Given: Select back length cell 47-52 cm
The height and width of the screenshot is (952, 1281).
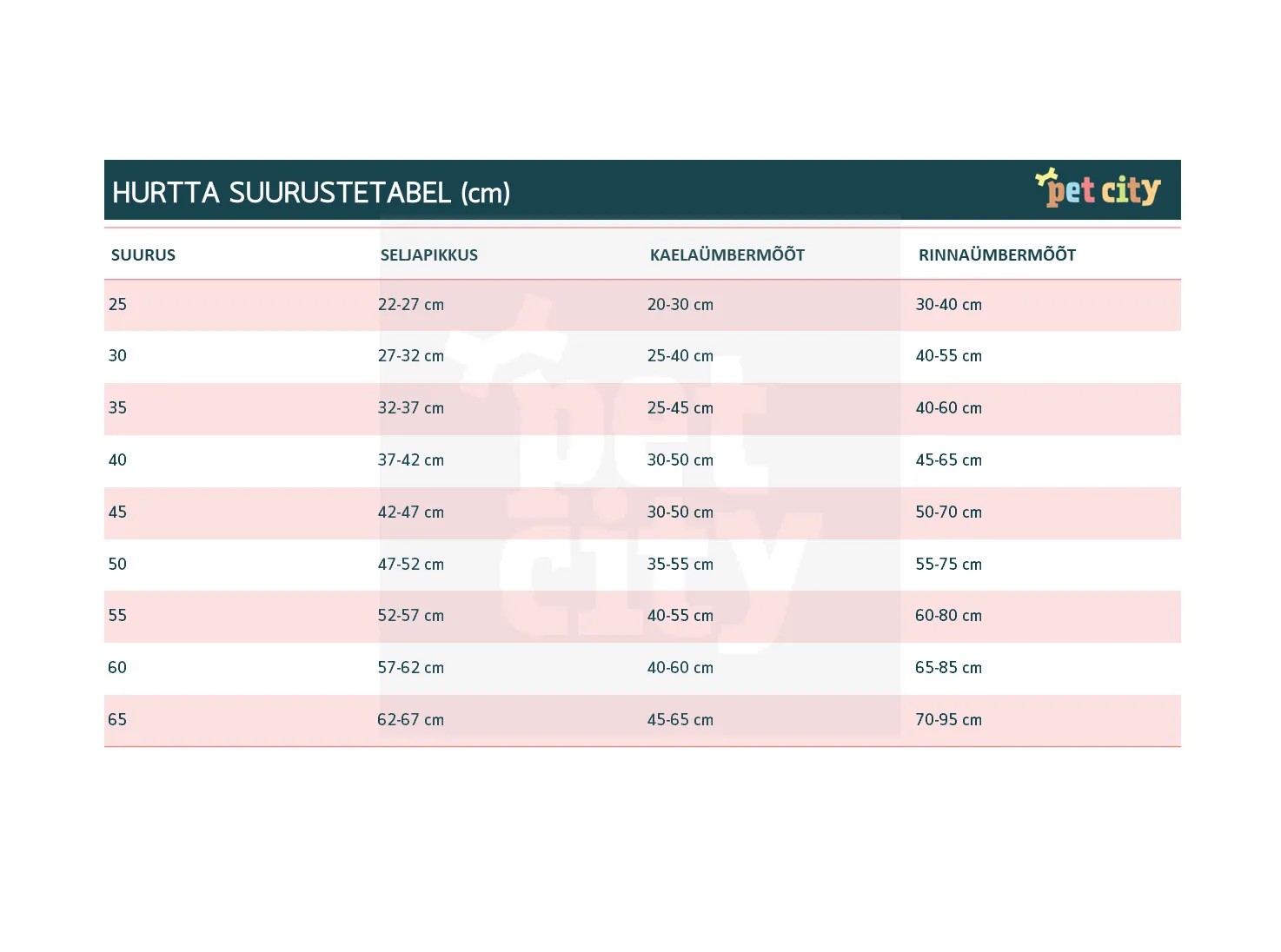Looking at the screenshot, I should coord(411,565).
